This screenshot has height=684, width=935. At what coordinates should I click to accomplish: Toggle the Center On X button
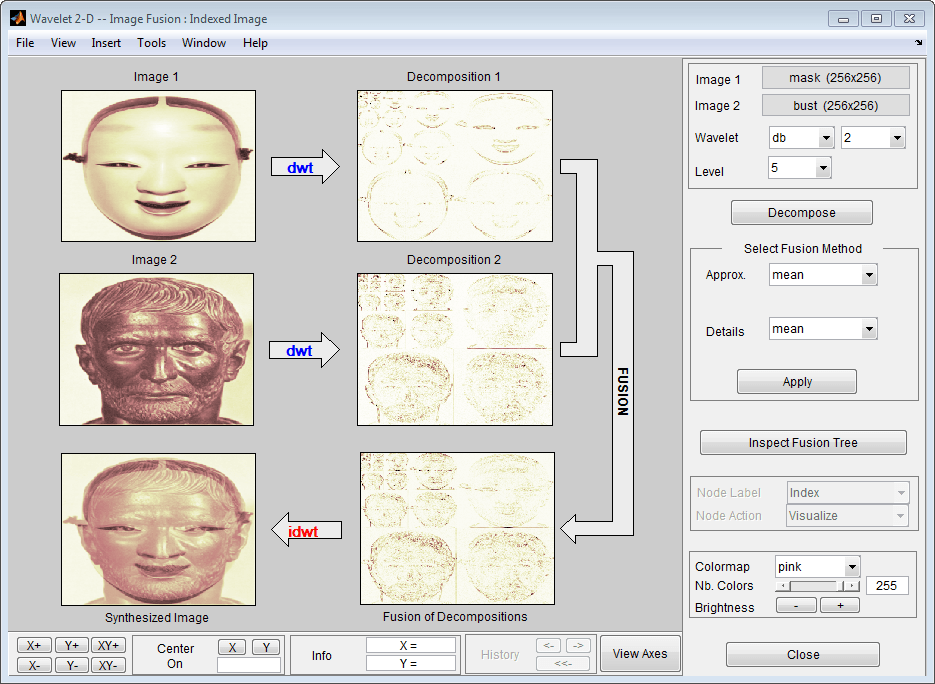pyautogui.click(x=233, y=647)
